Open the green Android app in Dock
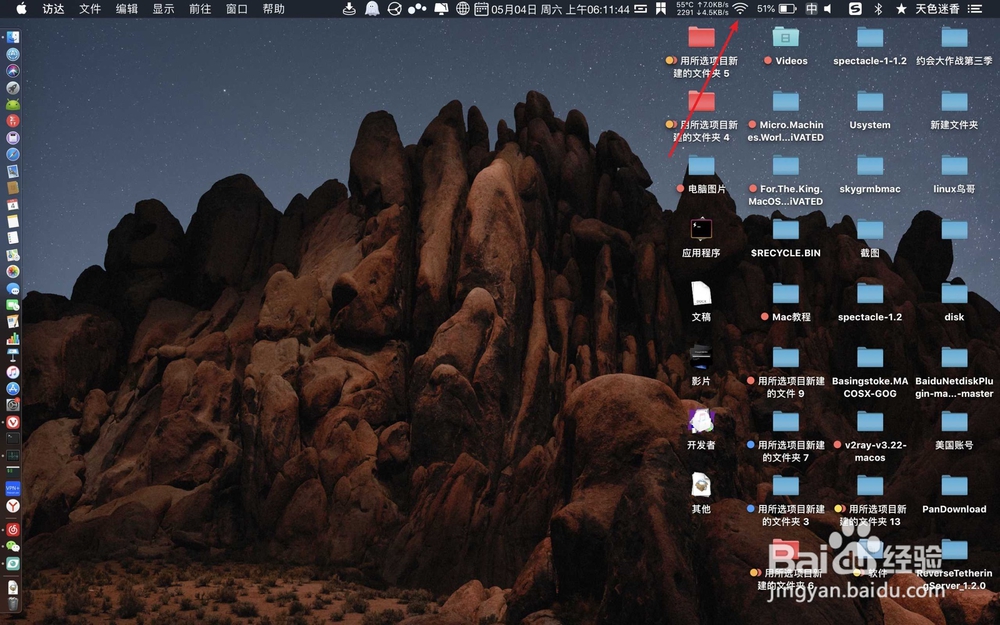This screenshot has height=625, width=1000. click(13, 104)
